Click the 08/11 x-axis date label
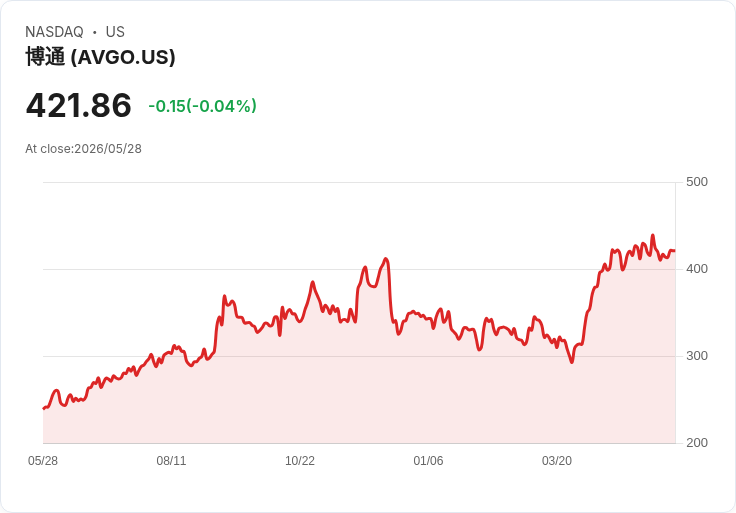Viewport: 736px width, 513px height. pos(171,461)
